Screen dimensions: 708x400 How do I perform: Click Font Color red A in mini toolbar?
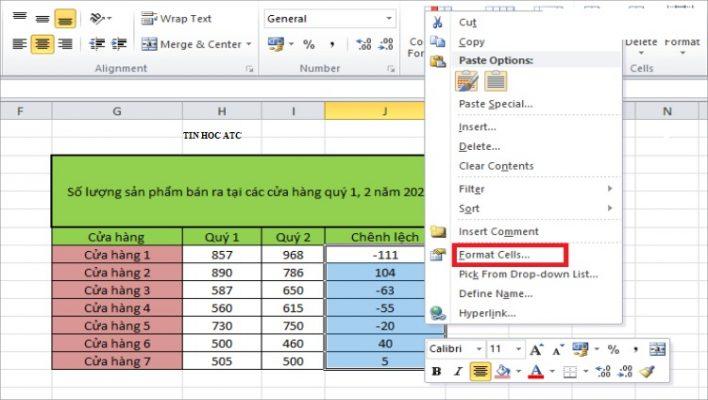pyautogui.click(x=536, y=371)
